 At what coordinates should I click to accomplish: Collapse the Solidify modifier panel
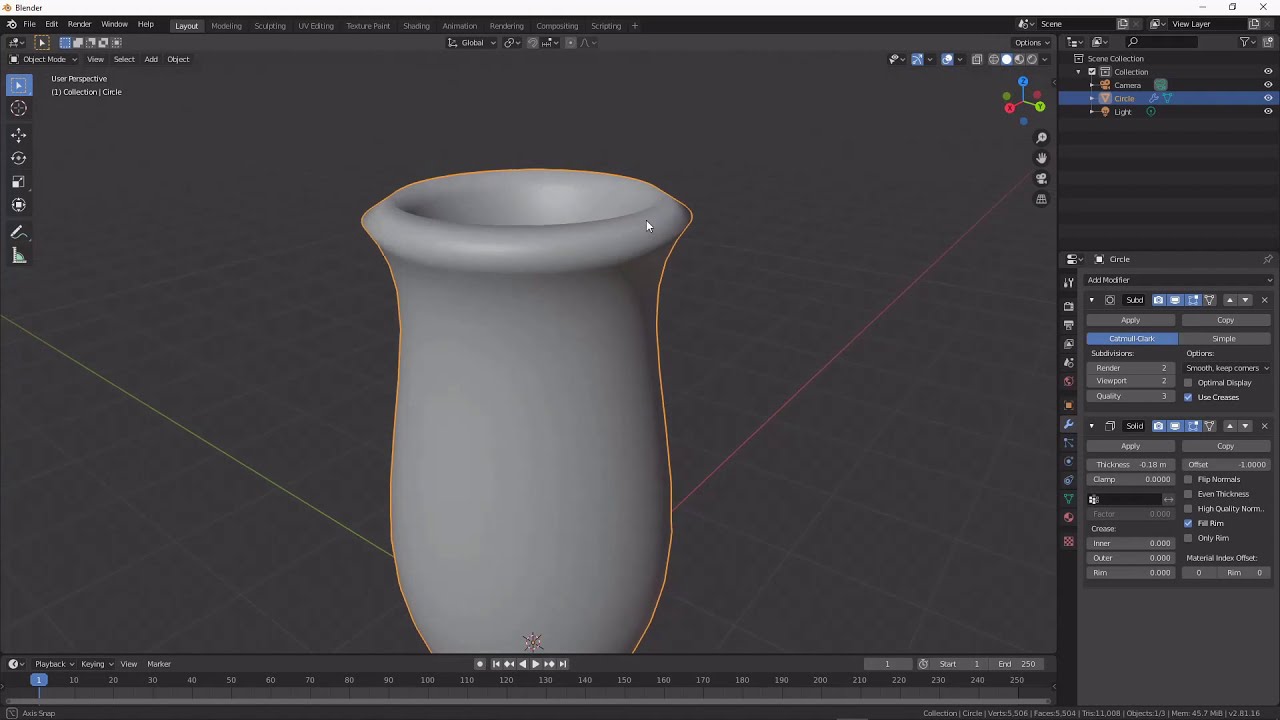(x=1091, y=426)
